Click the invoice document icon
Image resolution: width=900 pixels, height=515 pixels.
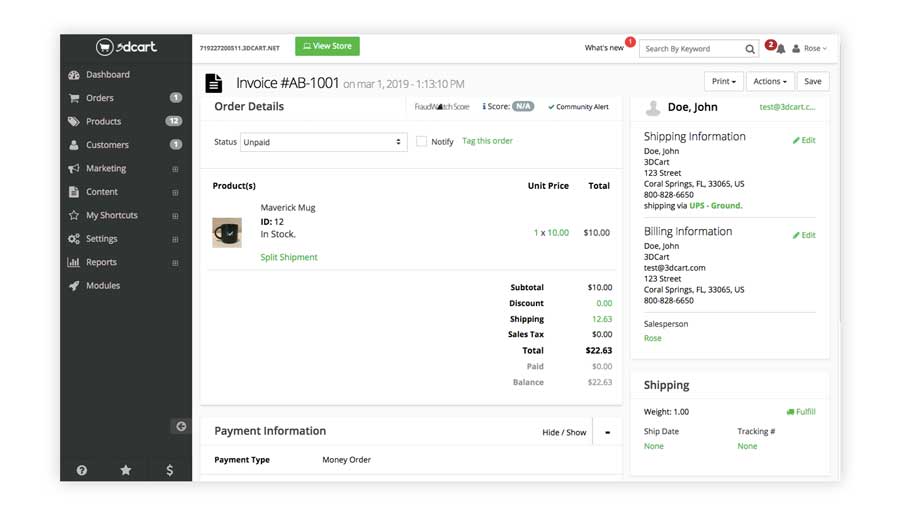[214, 83]
